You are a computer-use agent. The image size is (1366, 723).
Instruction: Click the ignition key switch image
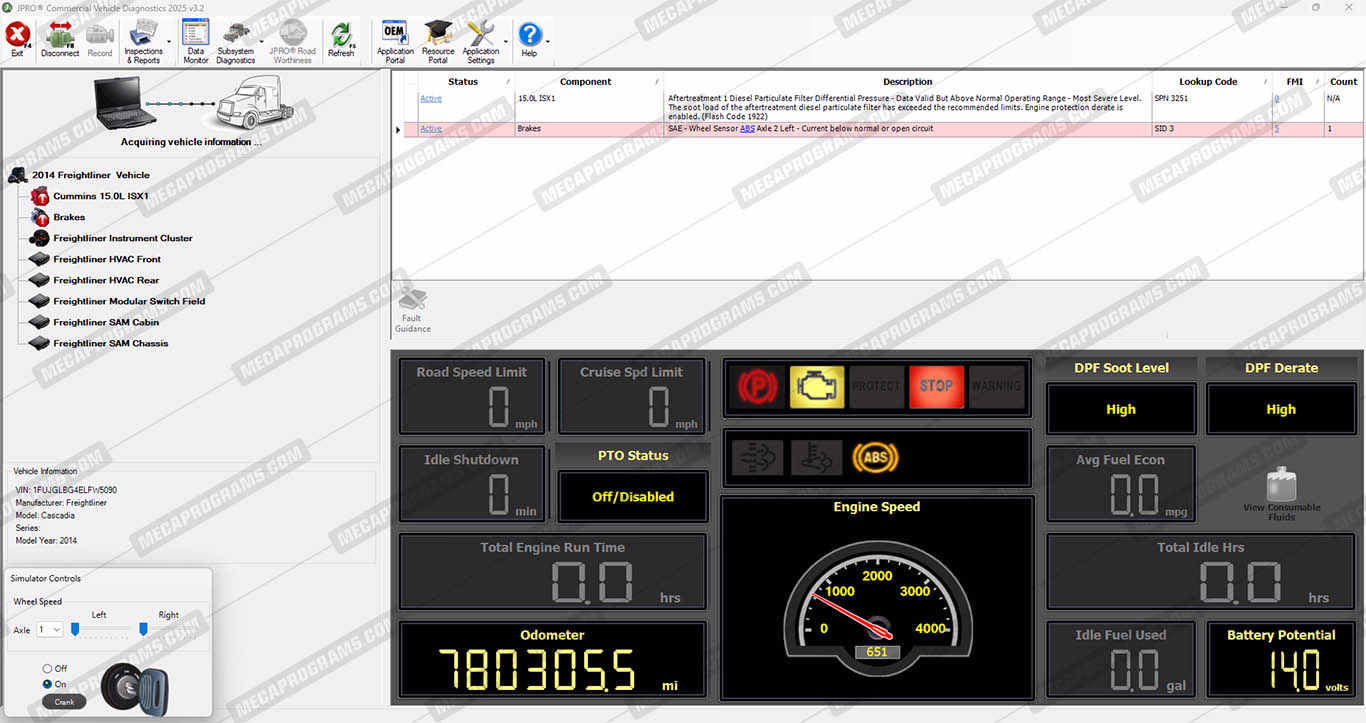coord(128,686)
